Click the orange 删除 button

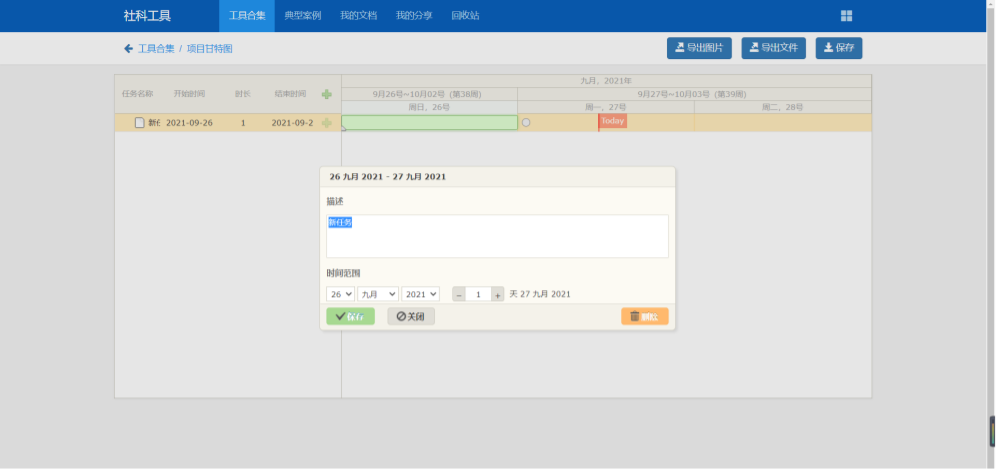click(647, 317)
